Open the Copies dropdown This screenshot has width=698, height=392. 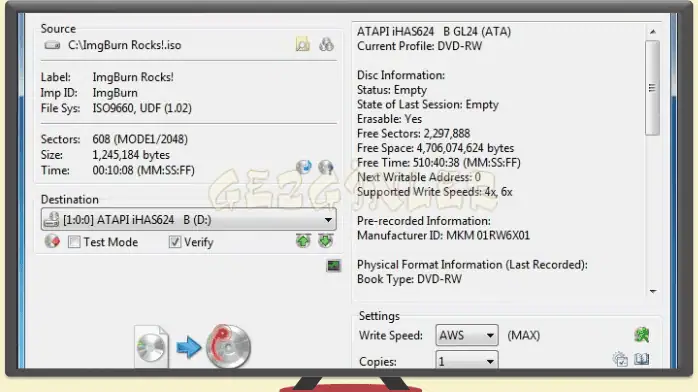(x=467, y=360)
